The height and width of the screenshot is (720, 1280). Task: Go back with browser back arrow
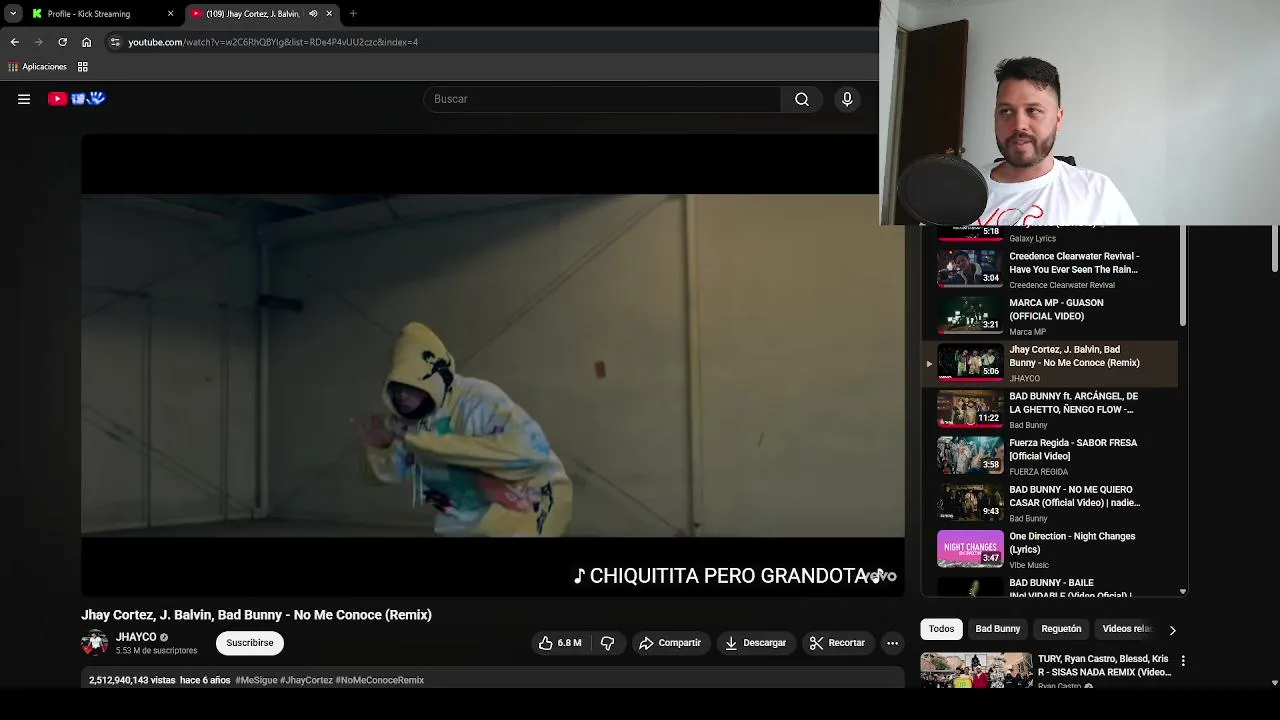tap(14, 42)
